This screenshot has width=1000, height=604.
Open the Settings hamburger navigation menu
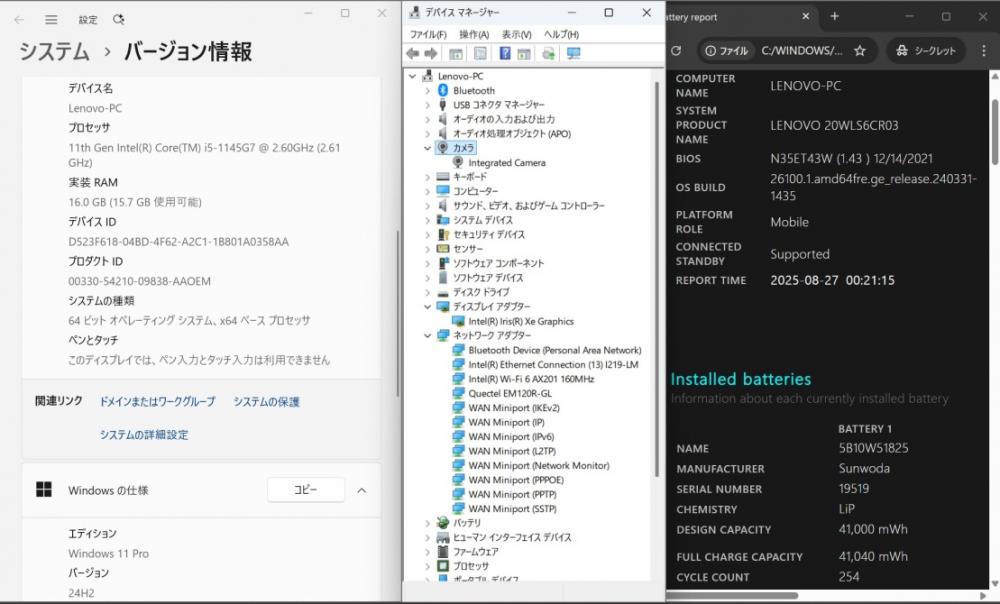pos(51,20)
